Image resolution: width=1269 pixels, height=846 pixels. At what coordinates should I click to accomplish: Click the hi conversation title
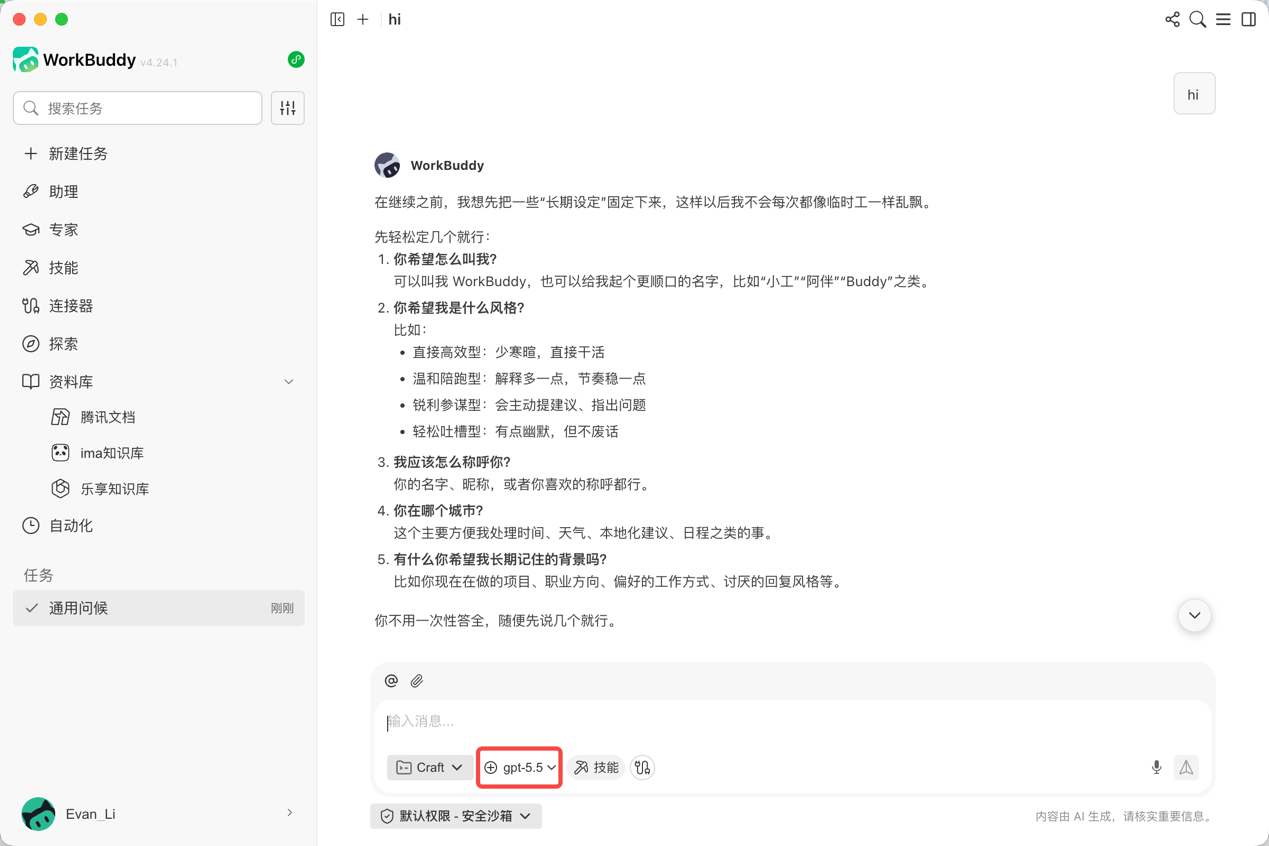click(x=395, y=19)
